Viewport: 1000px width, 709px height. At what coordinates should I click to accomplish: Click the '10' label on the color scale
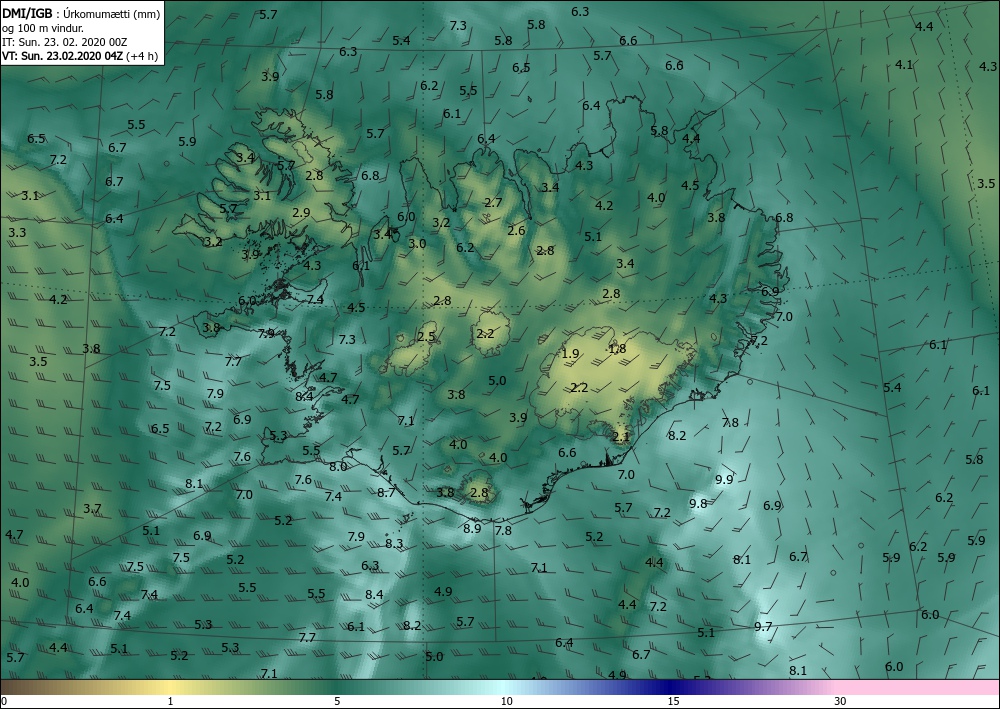(x=506, y=701)
